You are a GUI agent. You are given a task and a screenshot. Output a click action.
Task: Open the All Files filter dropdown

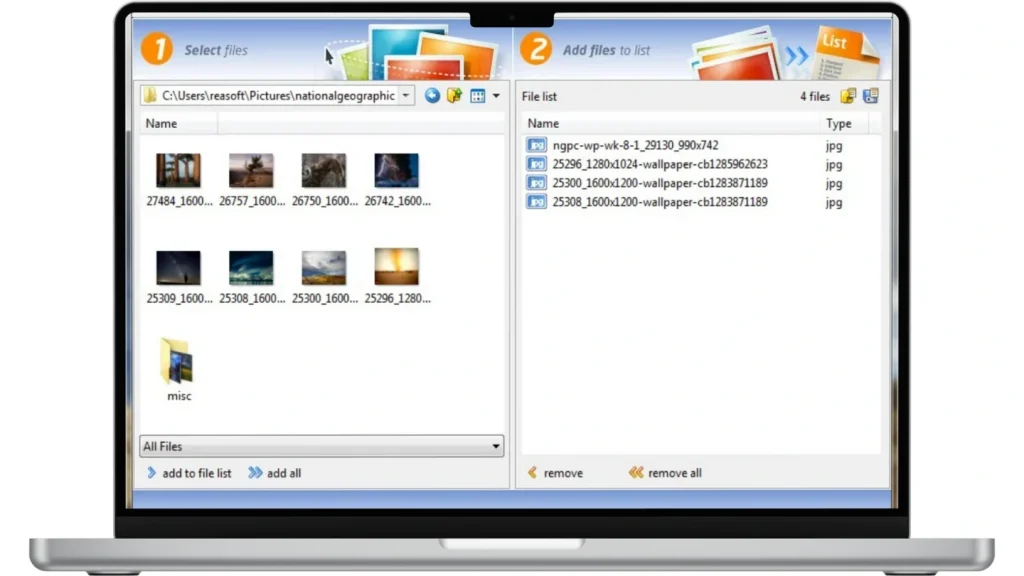(496, 447)
